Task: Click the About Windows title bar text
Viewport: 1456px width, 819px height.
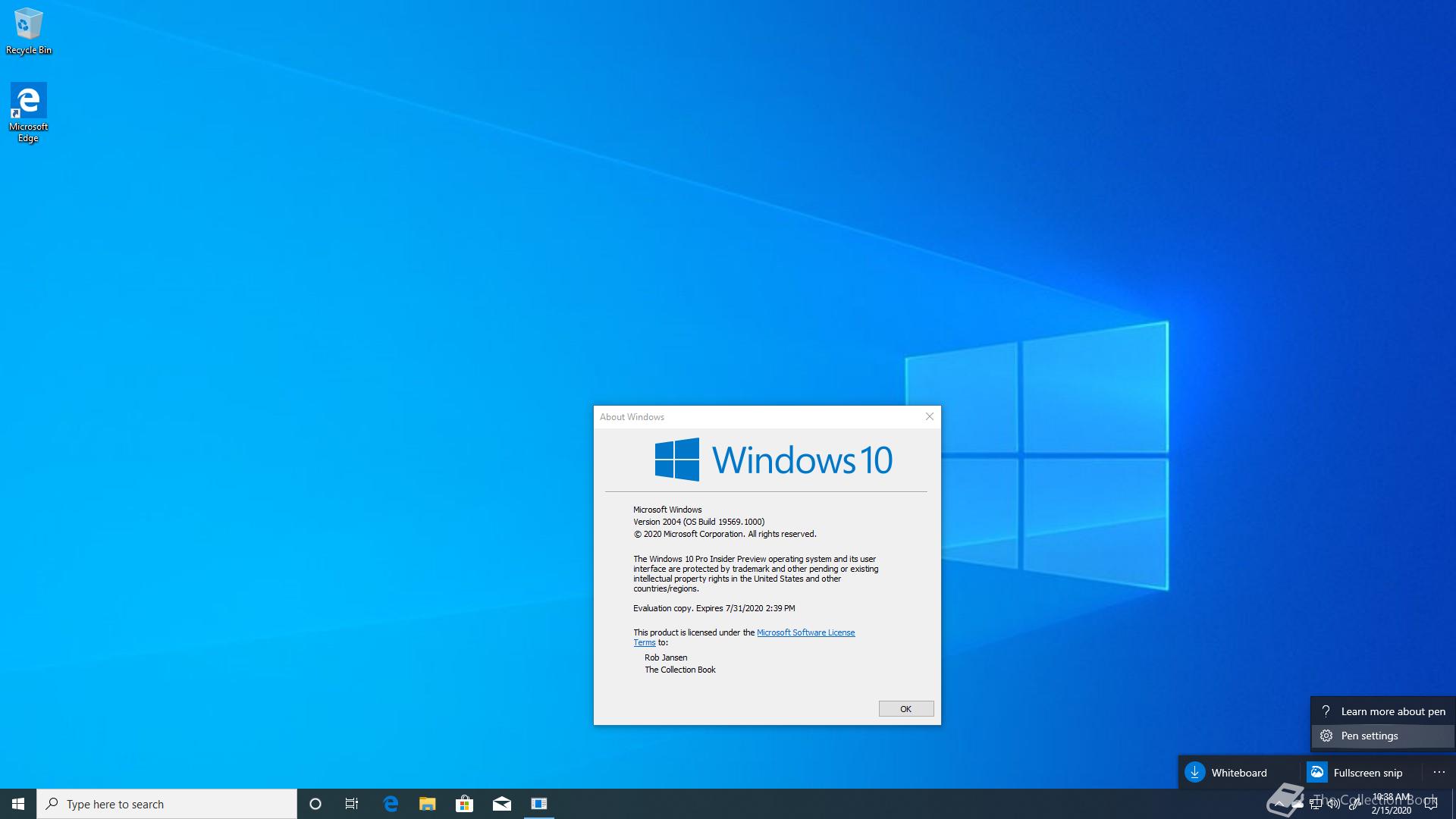Action: click(632, 417)
